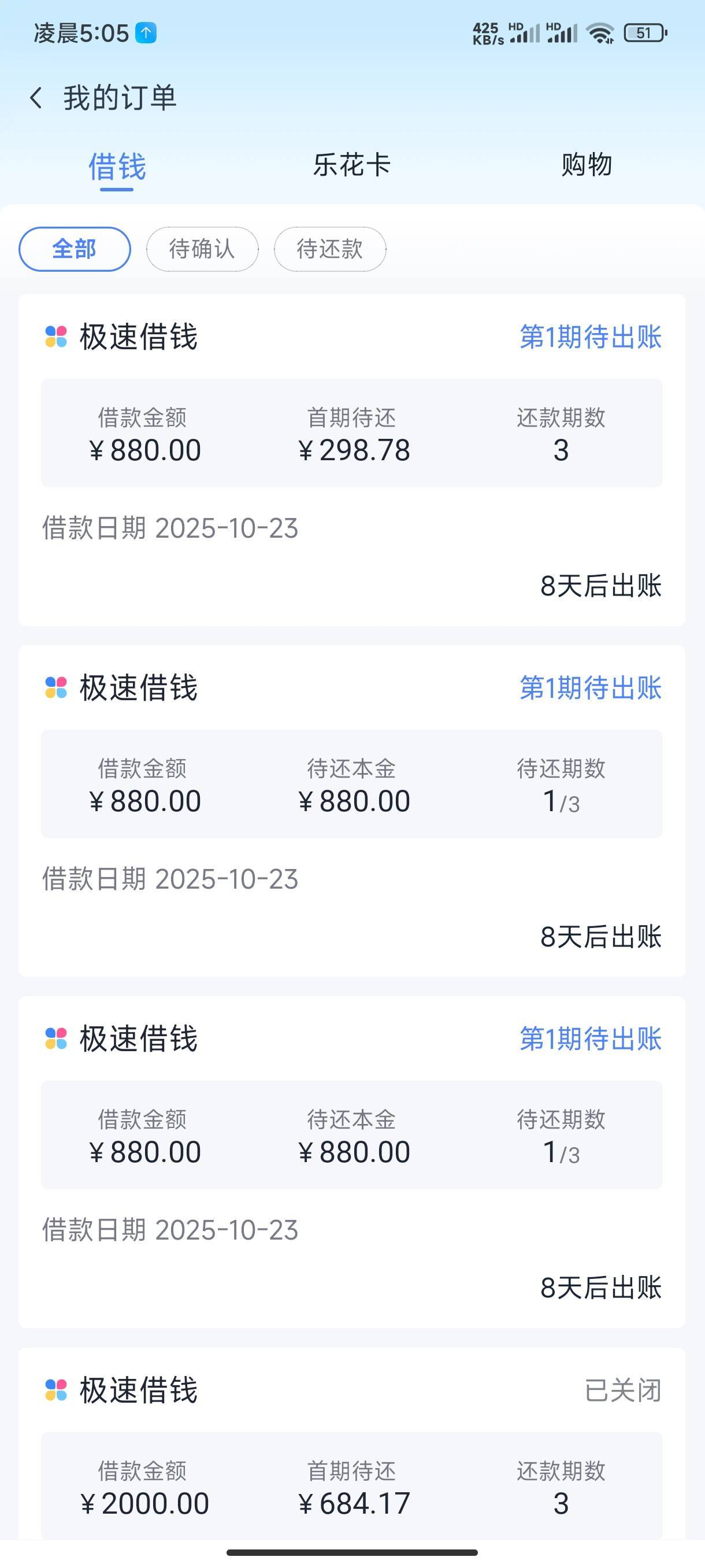Select the 待还款 filter chip
This screenshot has height=1568, width=705.
pos(330,249)
